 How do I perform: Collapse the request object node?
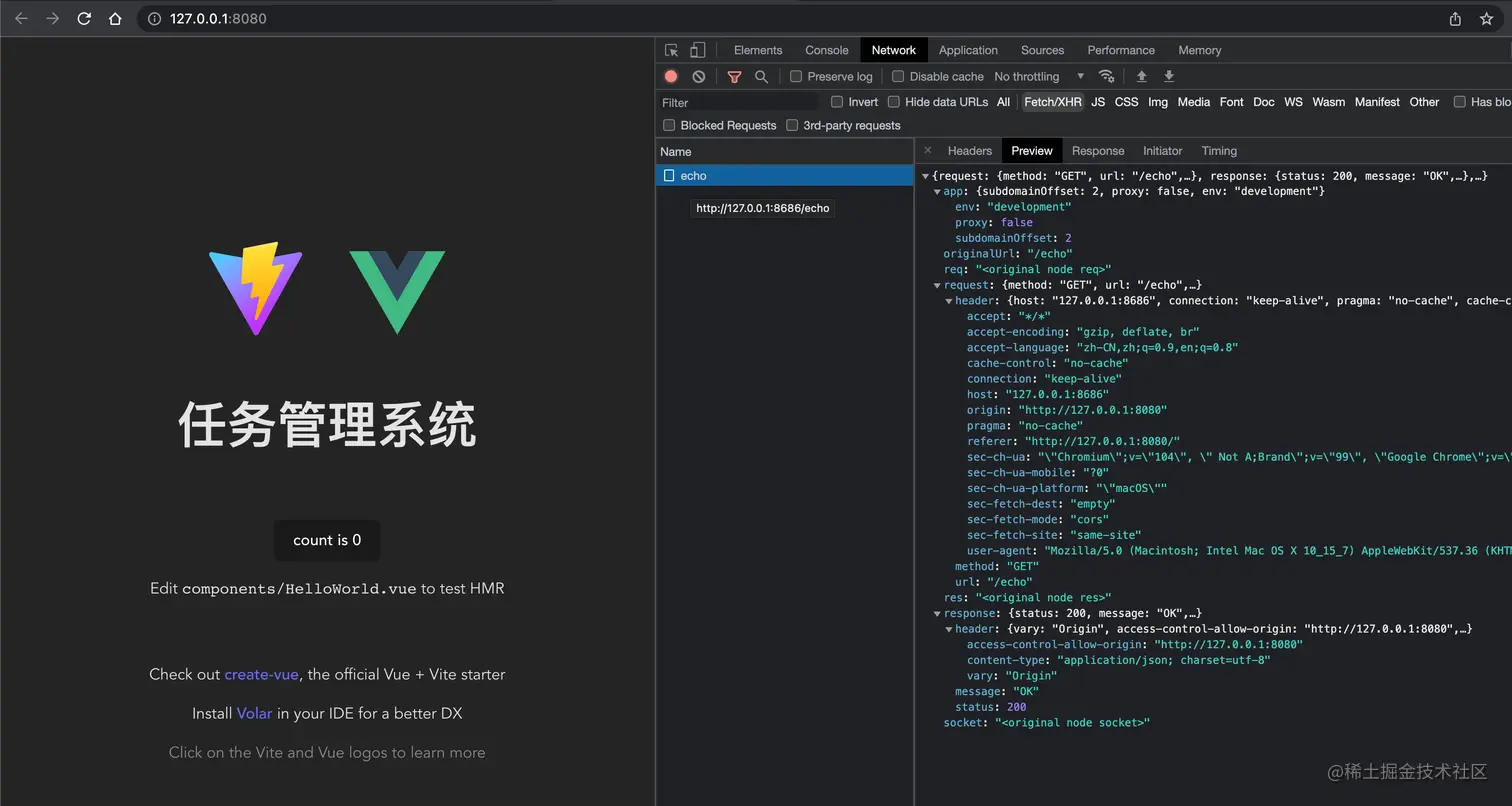coord(937,285)
